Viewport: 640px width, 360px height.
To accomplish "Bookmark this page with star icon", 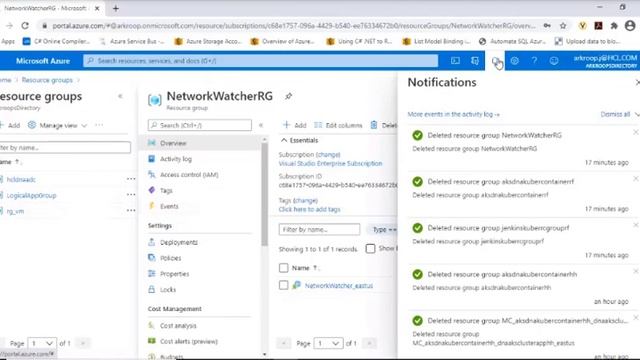I will 563,26.
